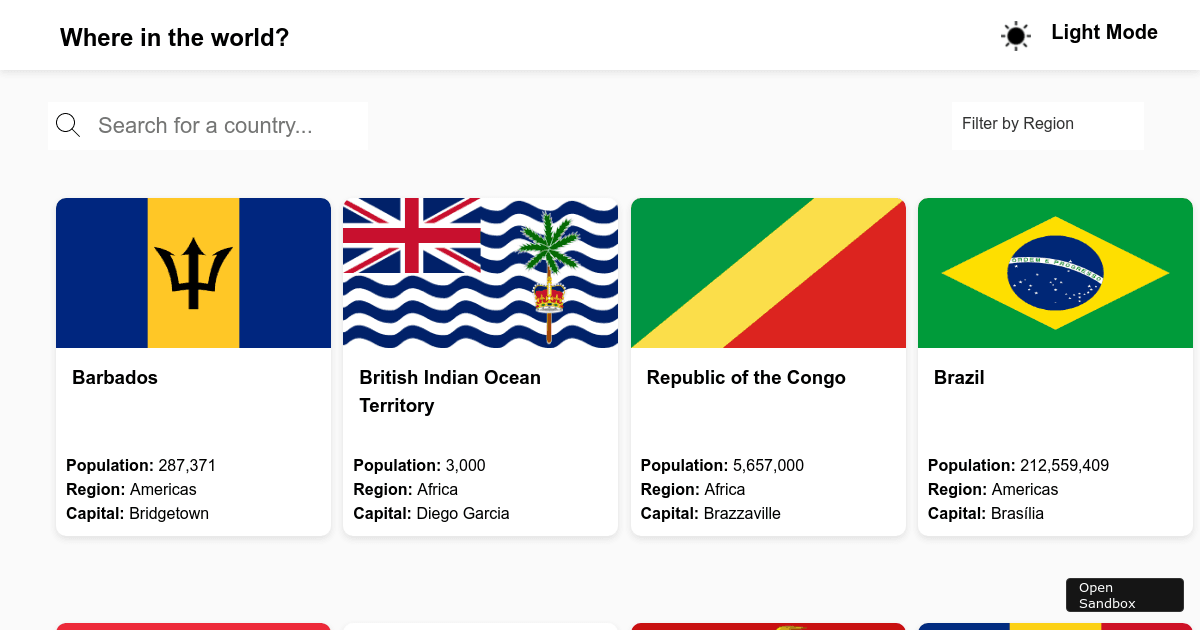The width and height of the screenshot is (1200, 630).
Task: Select the Republic of the Congo flag
Action: point(768,273)
